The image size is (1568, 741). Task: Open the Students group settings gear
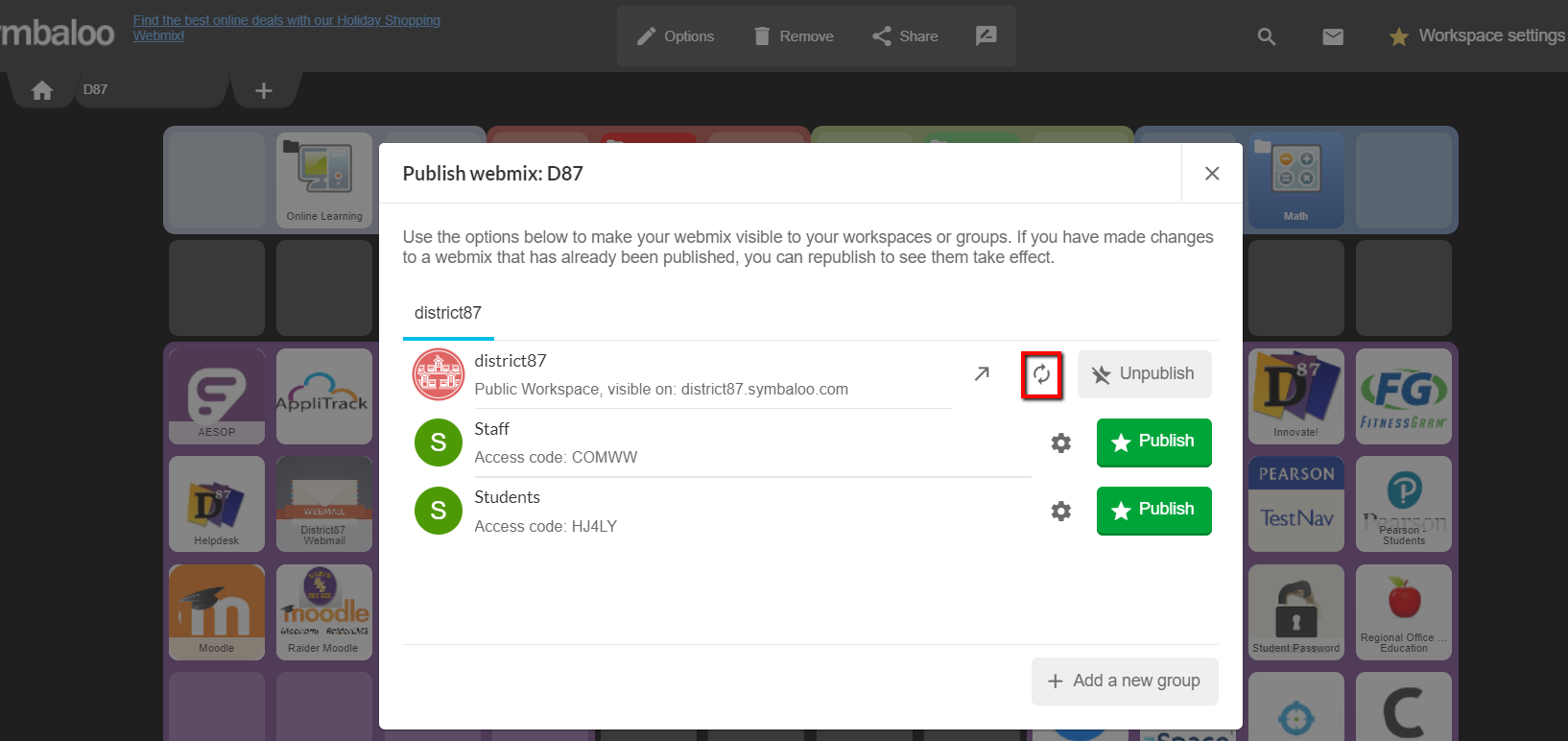pyautogui.click(x=1060, y=511)
